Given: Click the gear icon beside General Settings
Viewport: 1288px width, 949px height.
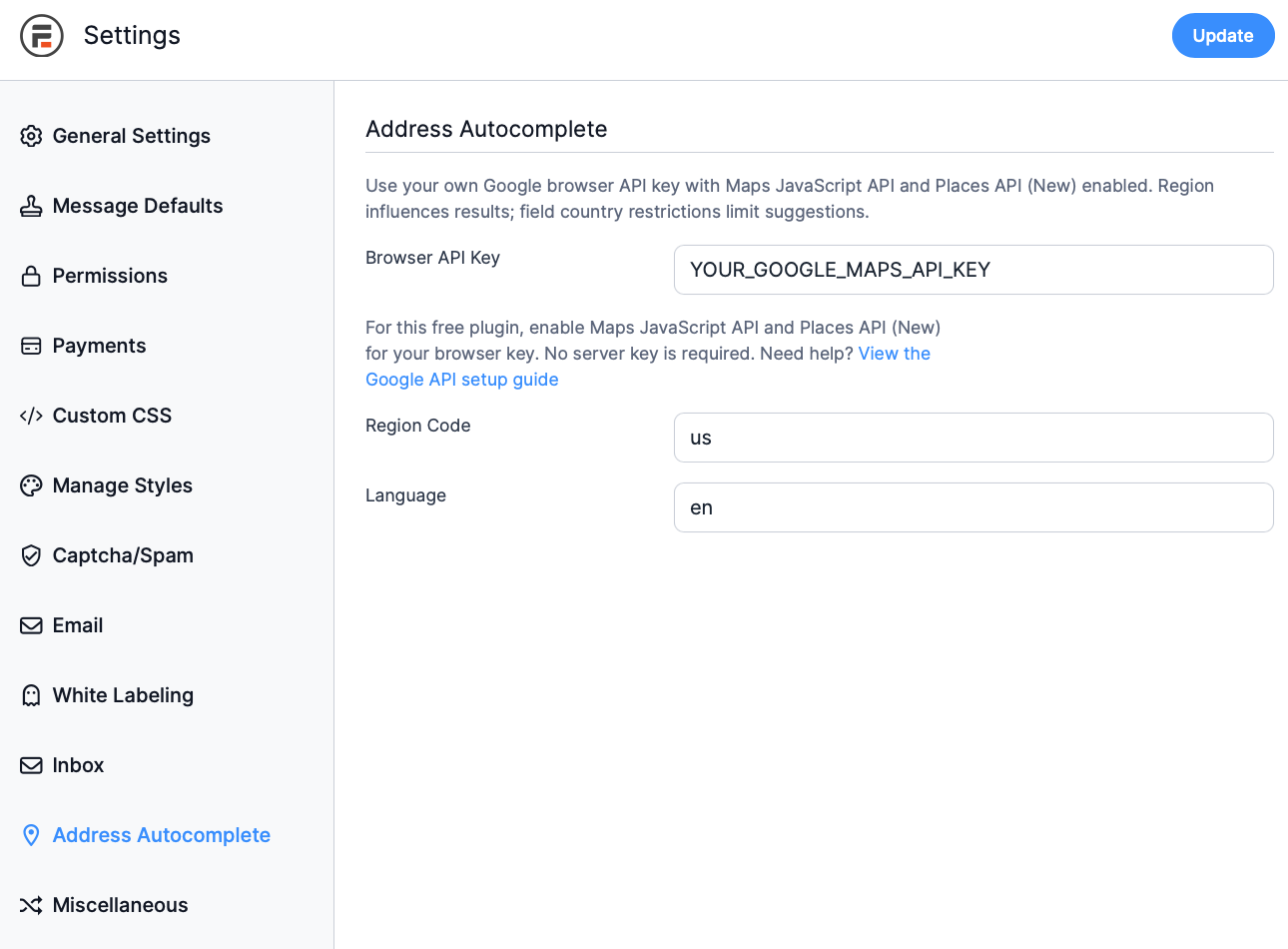Looking at the screenshot, I should 31,136.
